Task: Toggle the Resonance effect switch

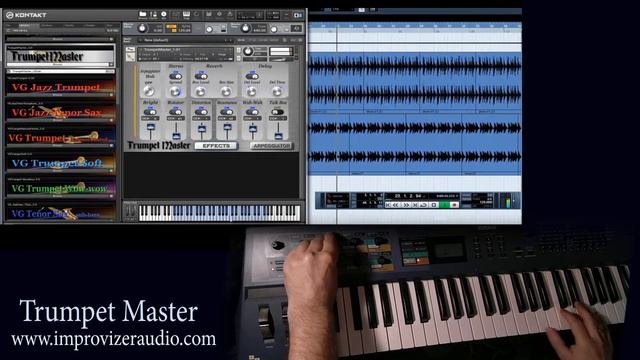Action: (227, 111)
